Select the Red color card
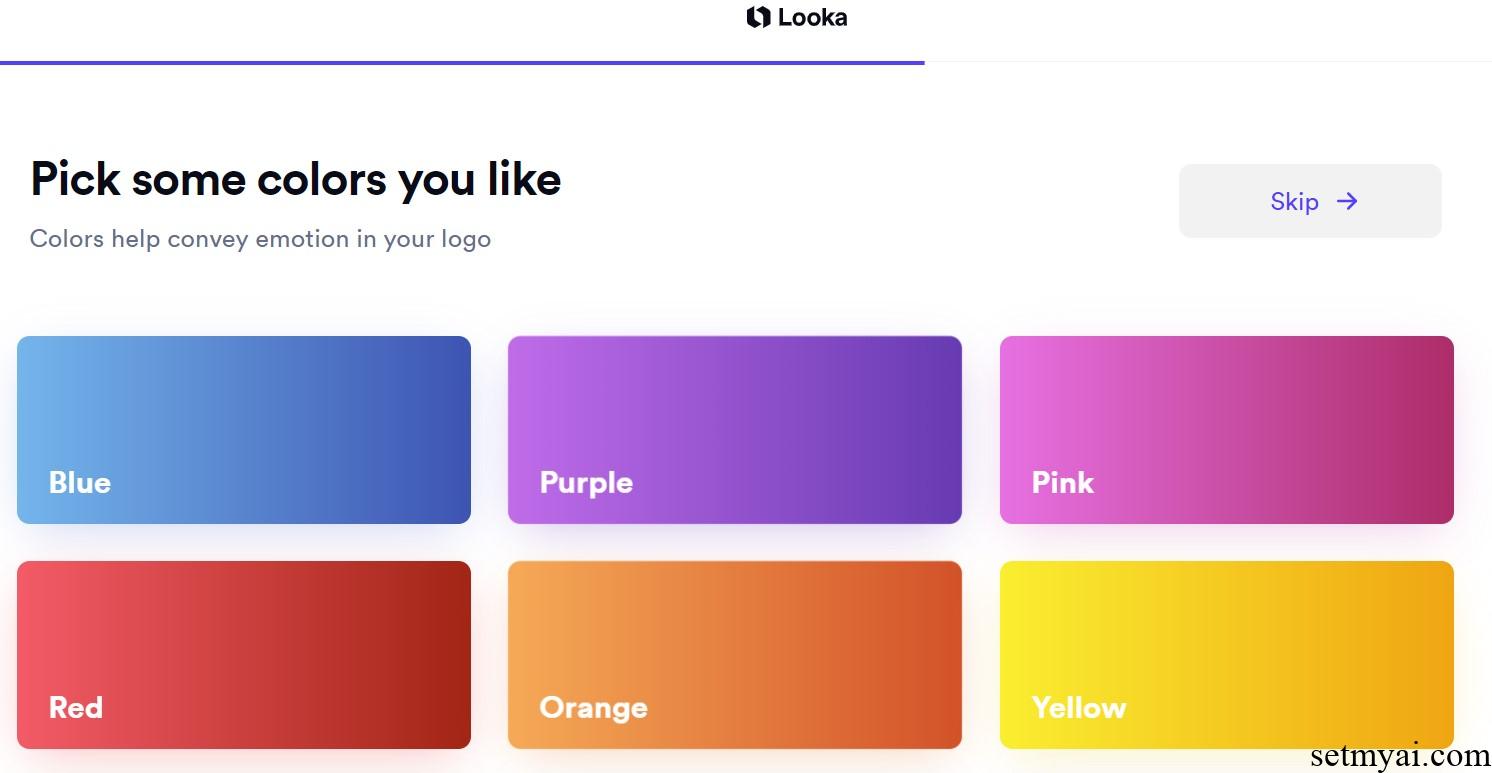The width and height of the screenshot is (1492, 773). point(244,655)
